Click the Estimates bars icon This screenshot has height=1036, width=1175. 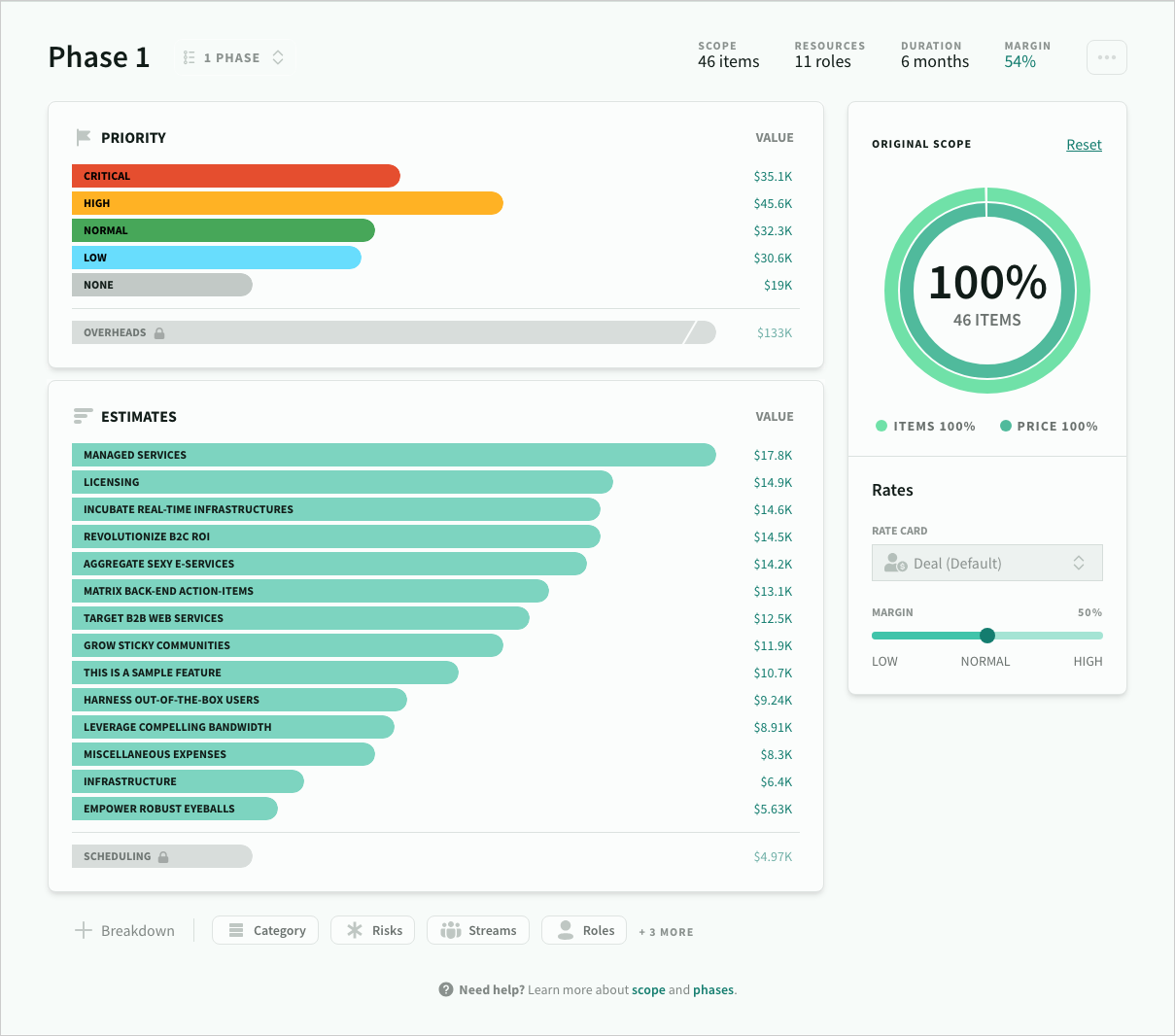pyautogui.click(x=84, y=417)
